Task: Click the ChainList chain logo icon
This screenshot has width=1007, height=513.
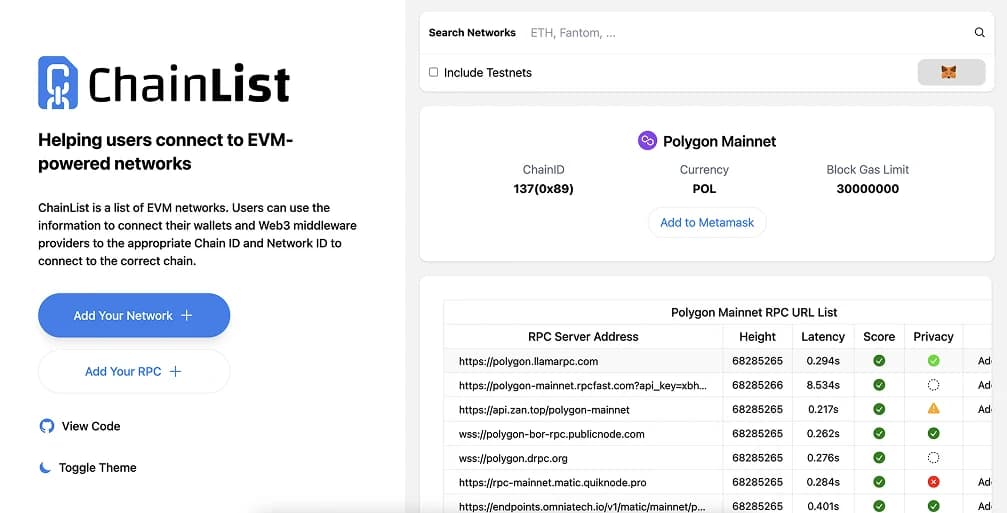Action: (x=58, y=83)
